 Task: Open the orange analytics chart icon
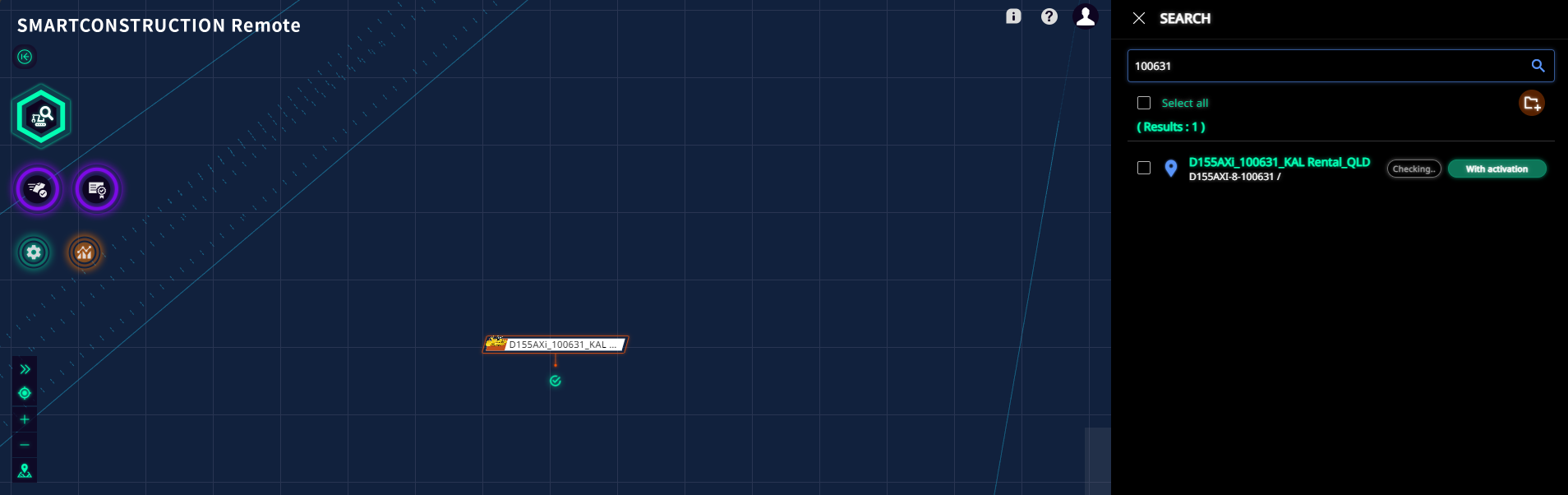[84, 252]
